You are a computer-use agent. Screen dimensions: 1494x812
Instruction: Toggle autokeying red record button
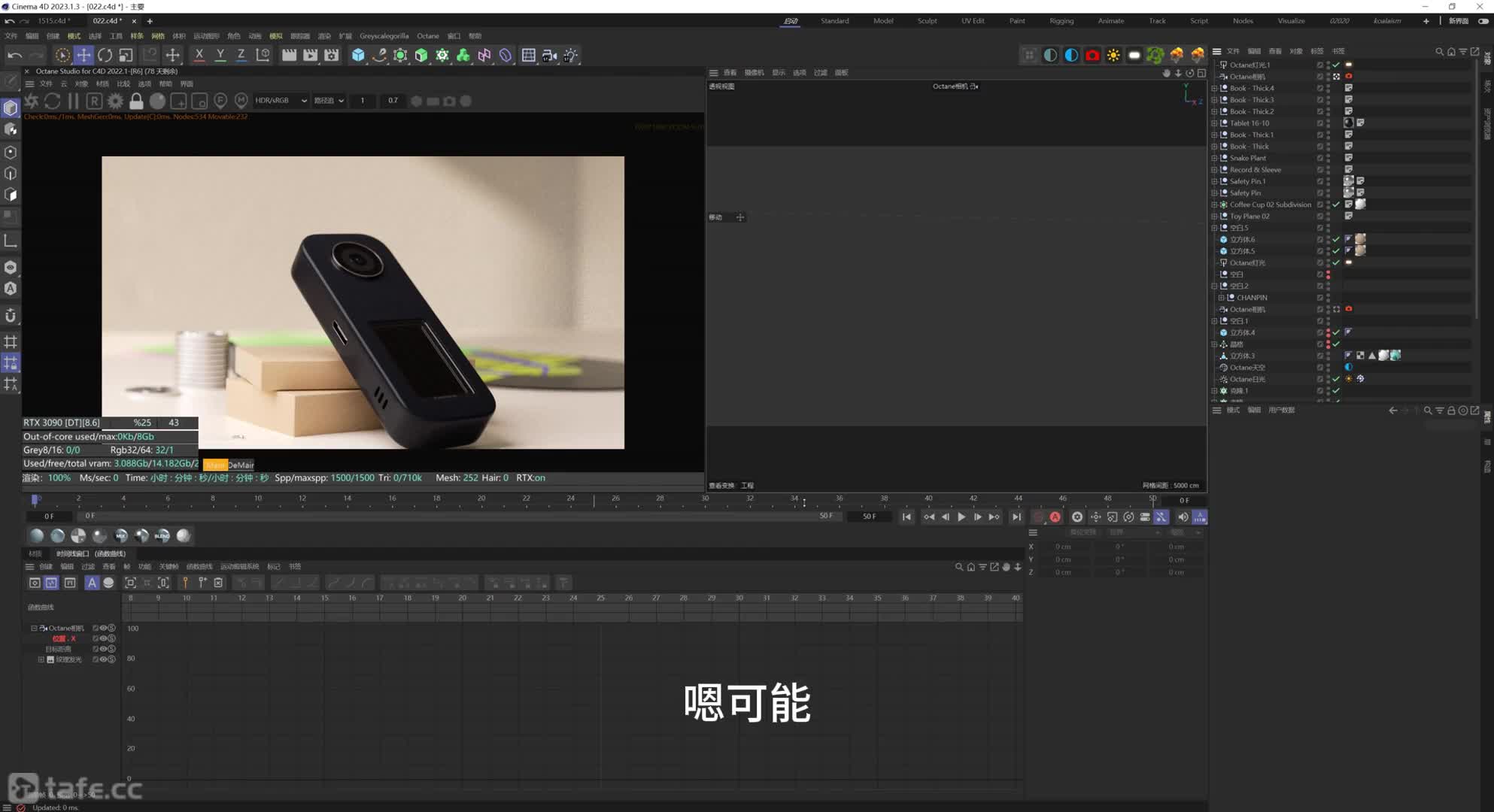1055,517
